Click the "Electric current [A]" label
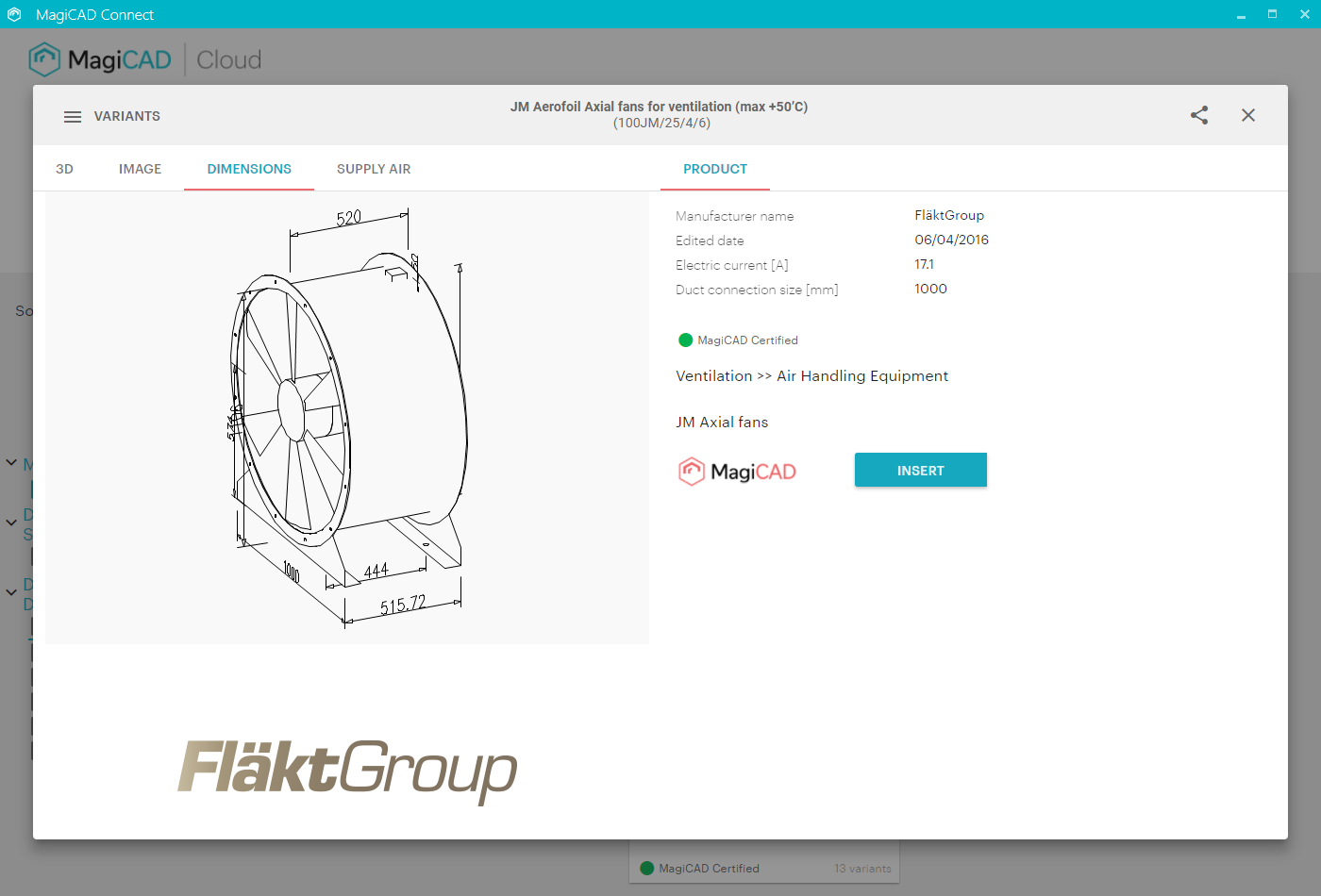Screen dimensions: 1321x896 (x=732, y=265)
